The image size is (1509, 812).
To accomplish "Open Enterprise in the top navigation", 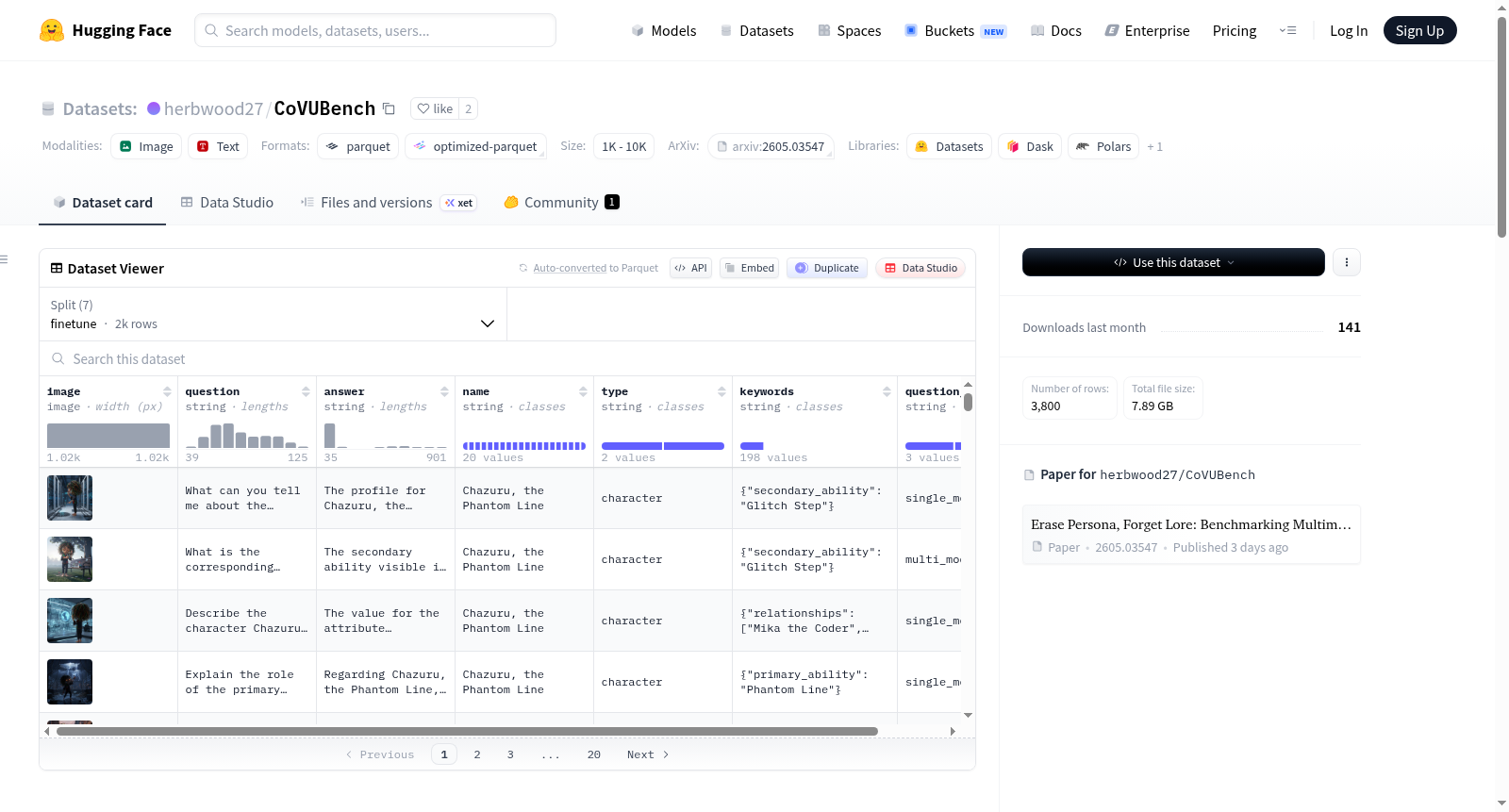I will coord(1148,31).
